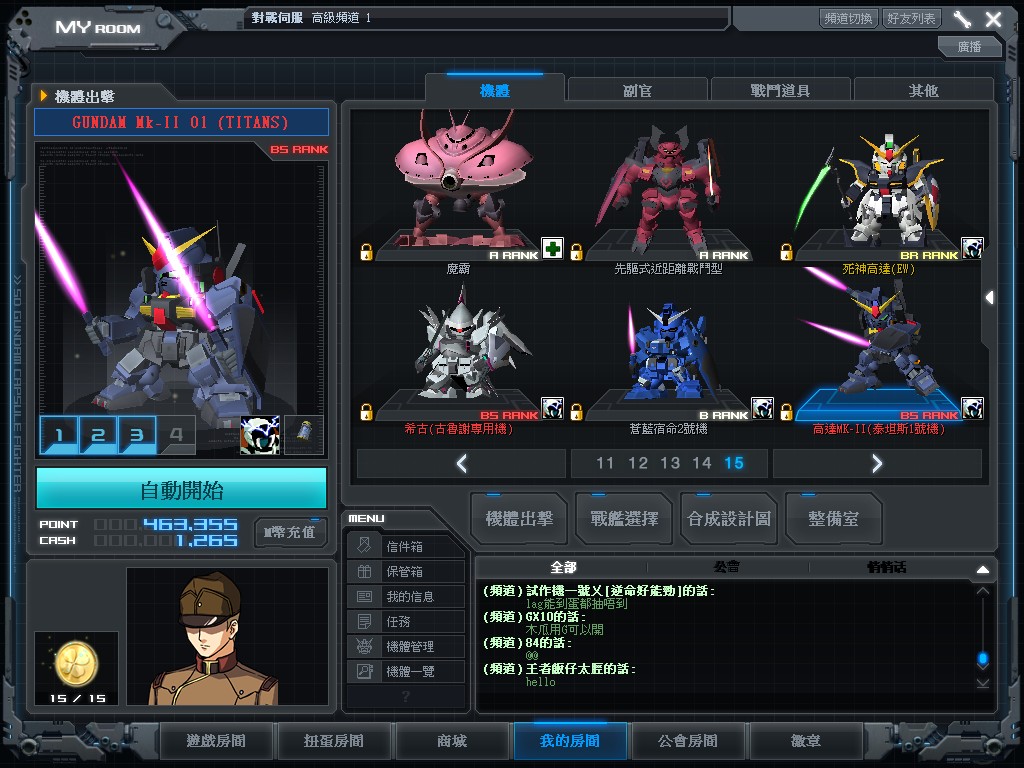Switch to the 機體 tab

pos(494,90)
